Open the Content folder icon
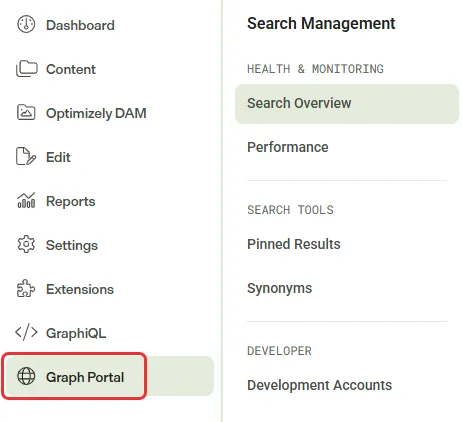Viewport: 462px width, 422px height. (26, 69)
